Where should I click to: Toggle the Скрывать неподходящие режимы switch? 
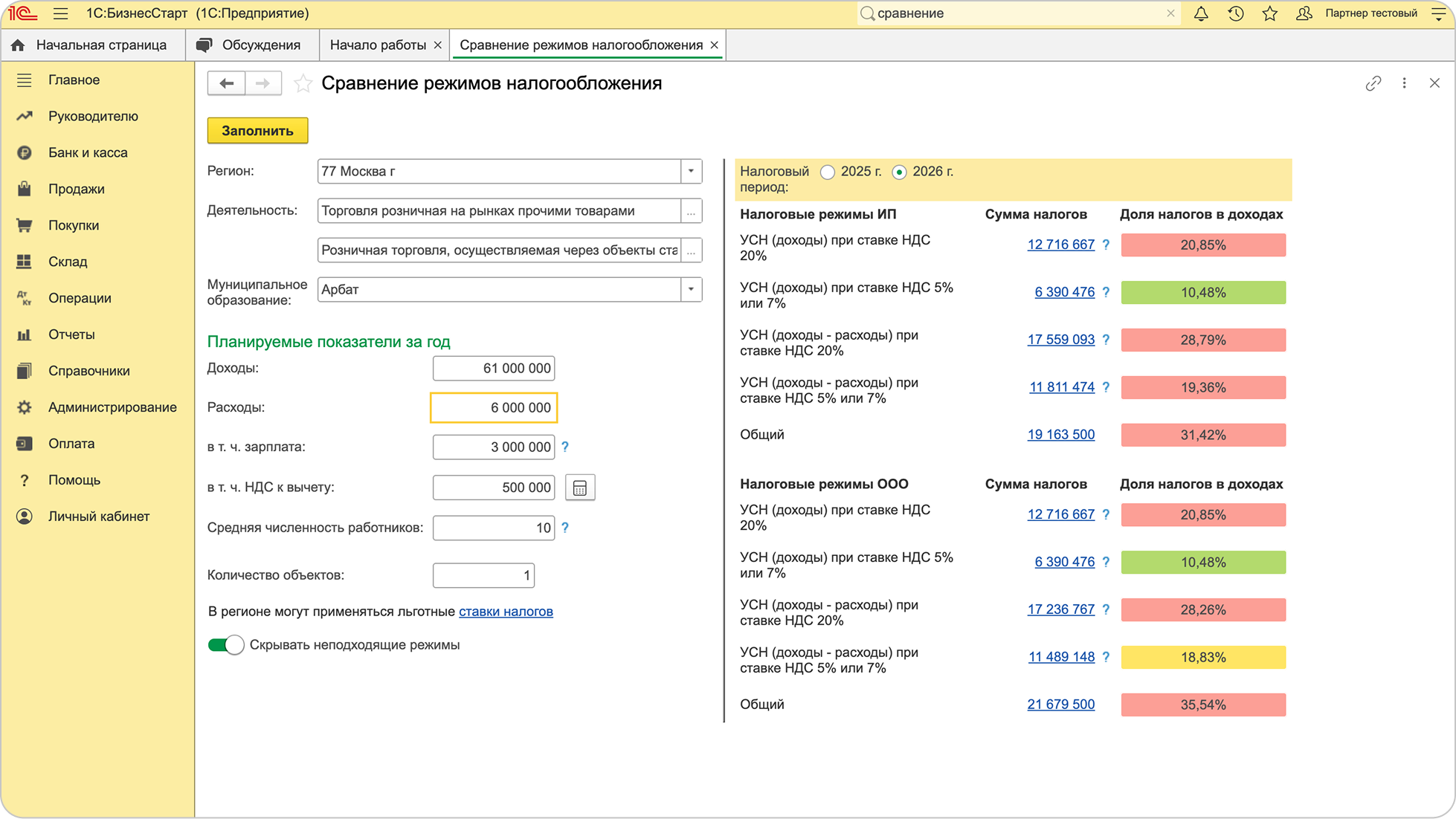(226, 645)
